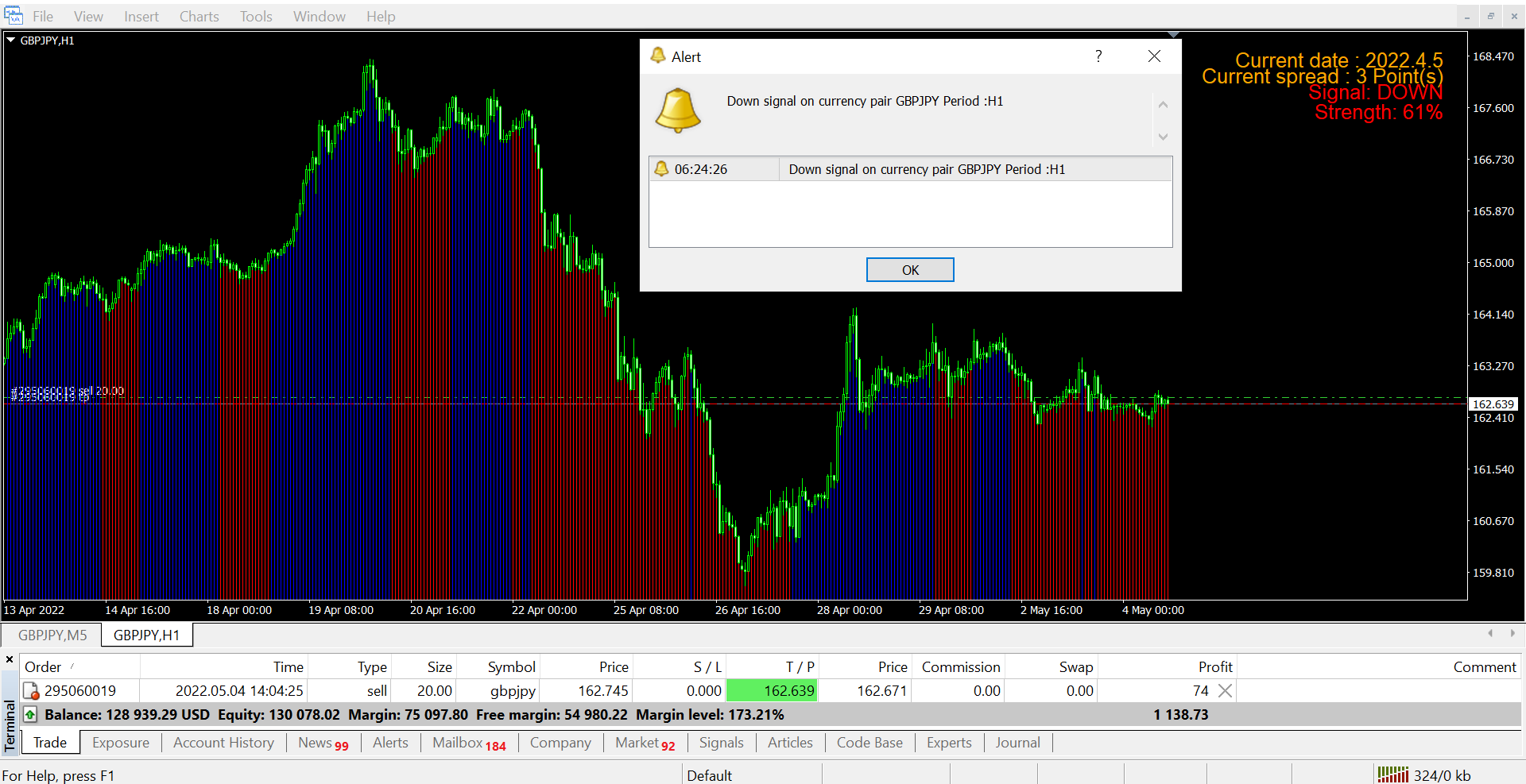Open the Charts menu
This screenshot has height=784, width=1526.
coord(199,17)
